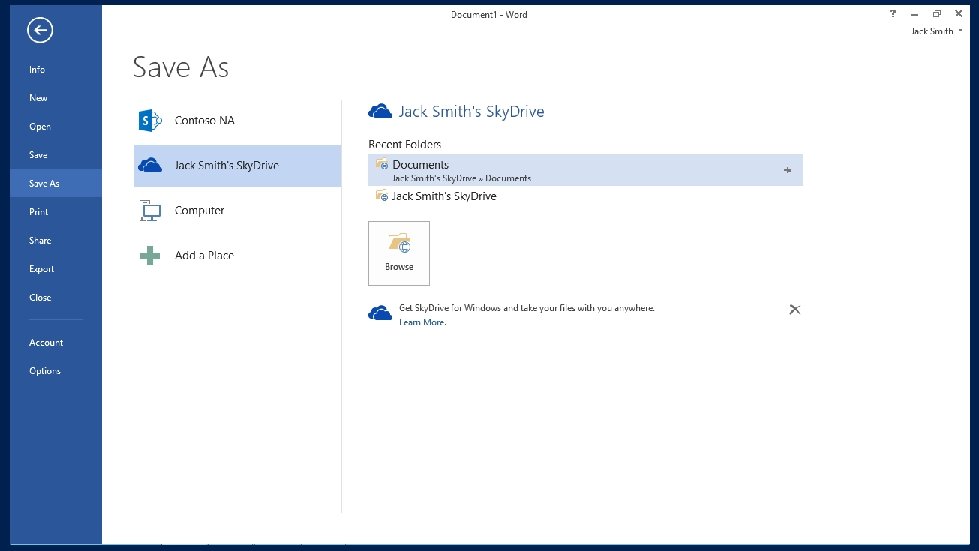979x551 pixels.
Task: Open Word Help question mark
Action: tap(893, 14)
